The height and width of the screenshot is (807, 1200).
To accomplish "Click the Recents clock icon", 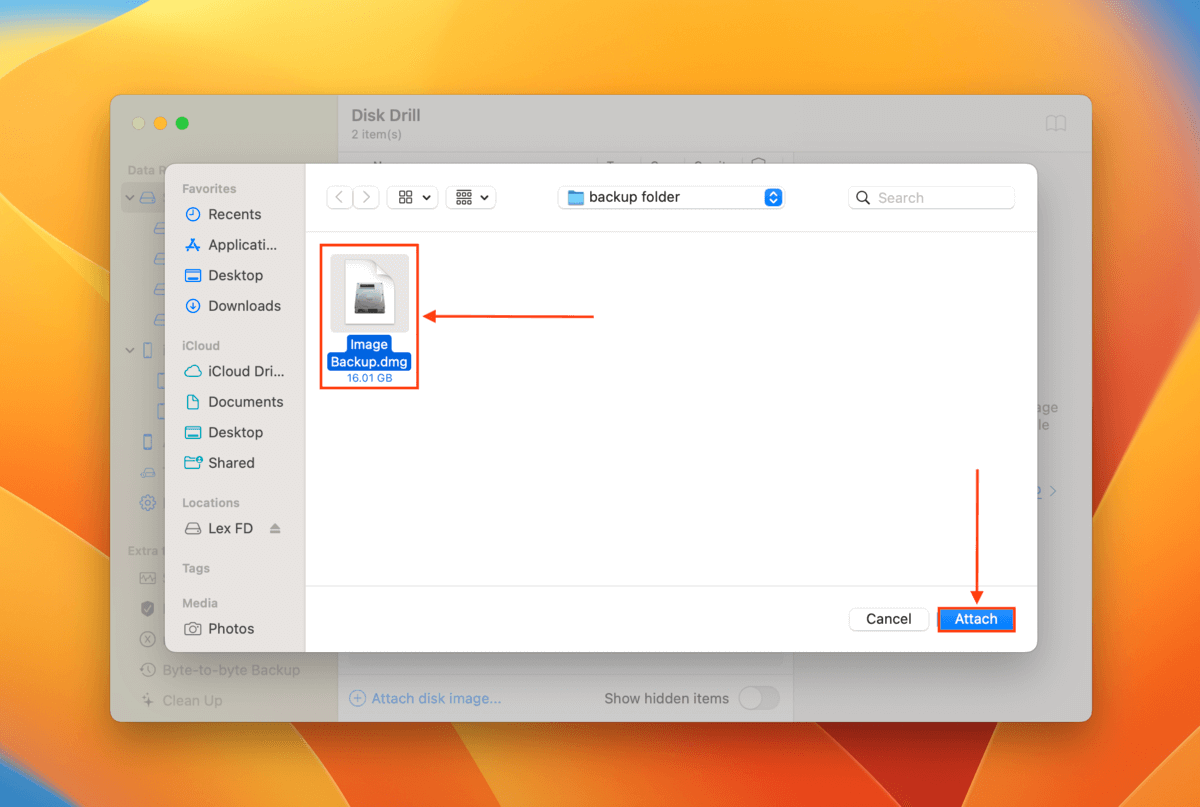I will pos(193,214).
